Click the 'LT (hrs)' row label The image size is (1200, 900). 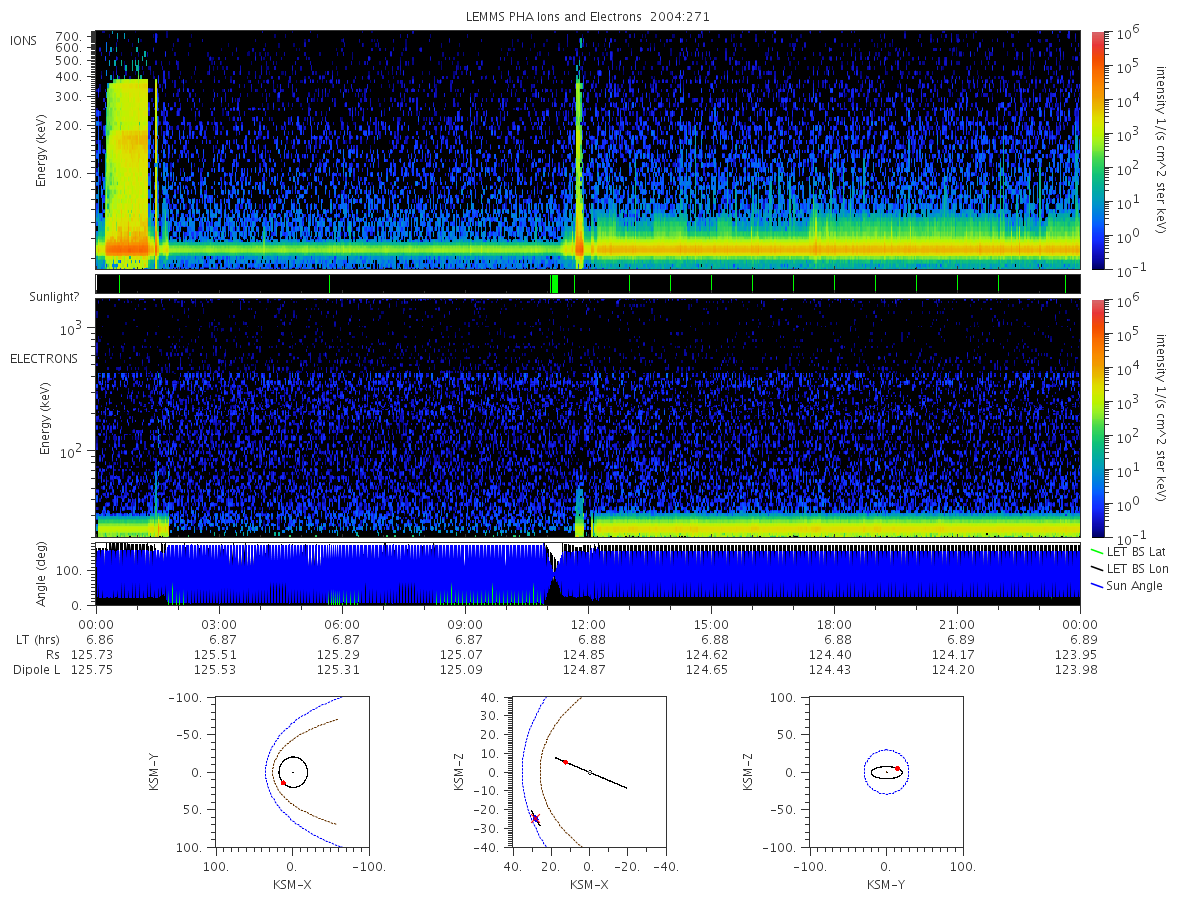tap(38, 639)
